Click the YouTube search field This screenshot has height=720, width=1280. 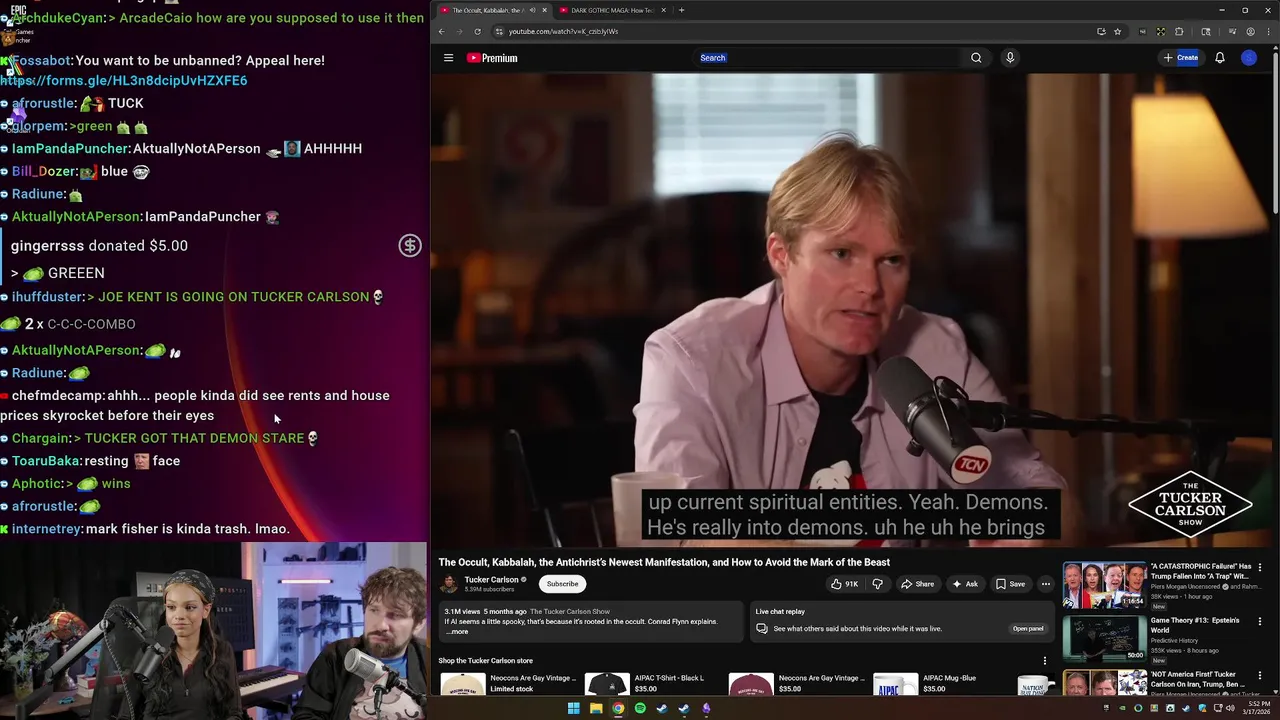point(828,58)
